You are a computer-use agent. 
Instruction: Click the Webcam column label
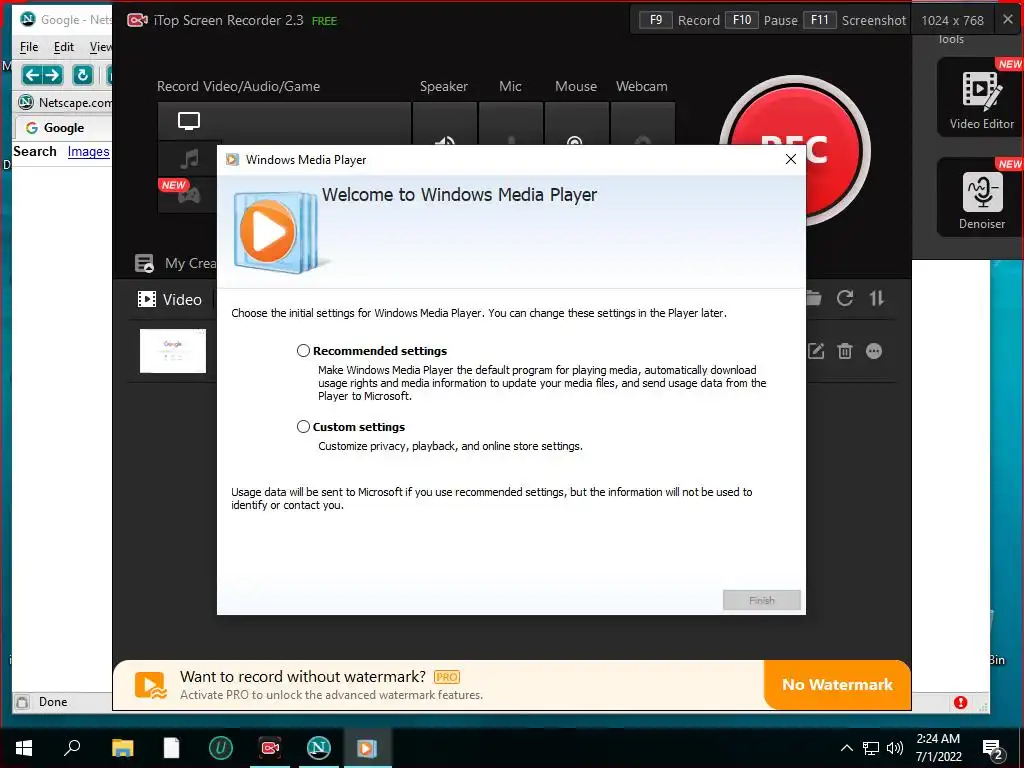641,86
